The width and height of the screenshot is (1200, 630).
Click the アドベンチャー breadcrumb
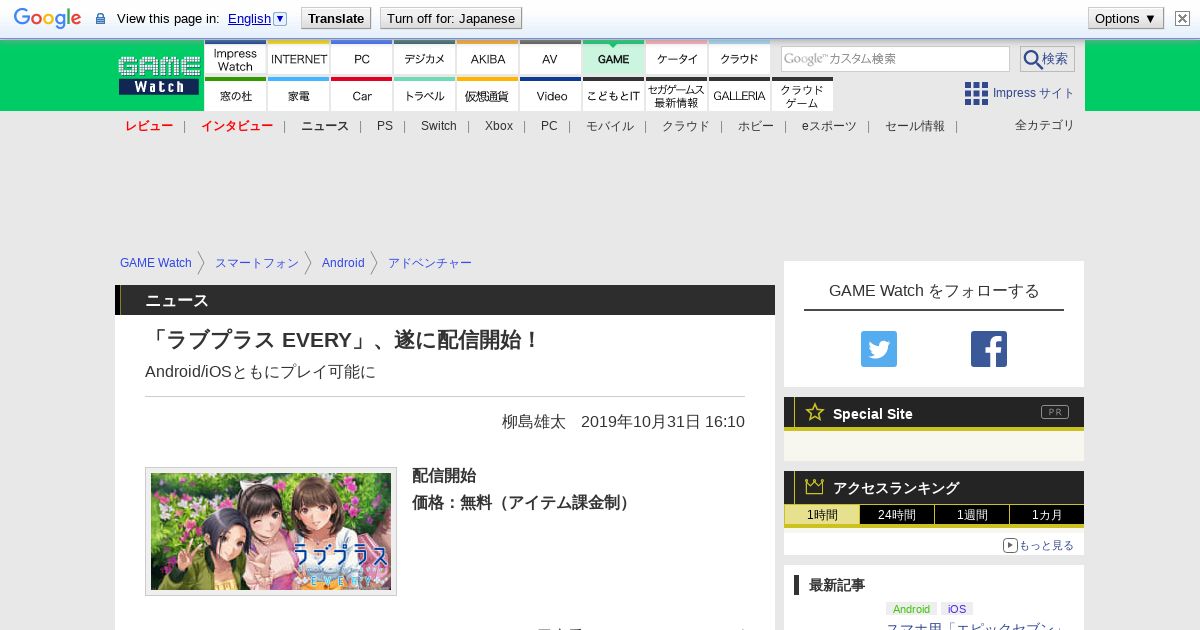[430, 263]
